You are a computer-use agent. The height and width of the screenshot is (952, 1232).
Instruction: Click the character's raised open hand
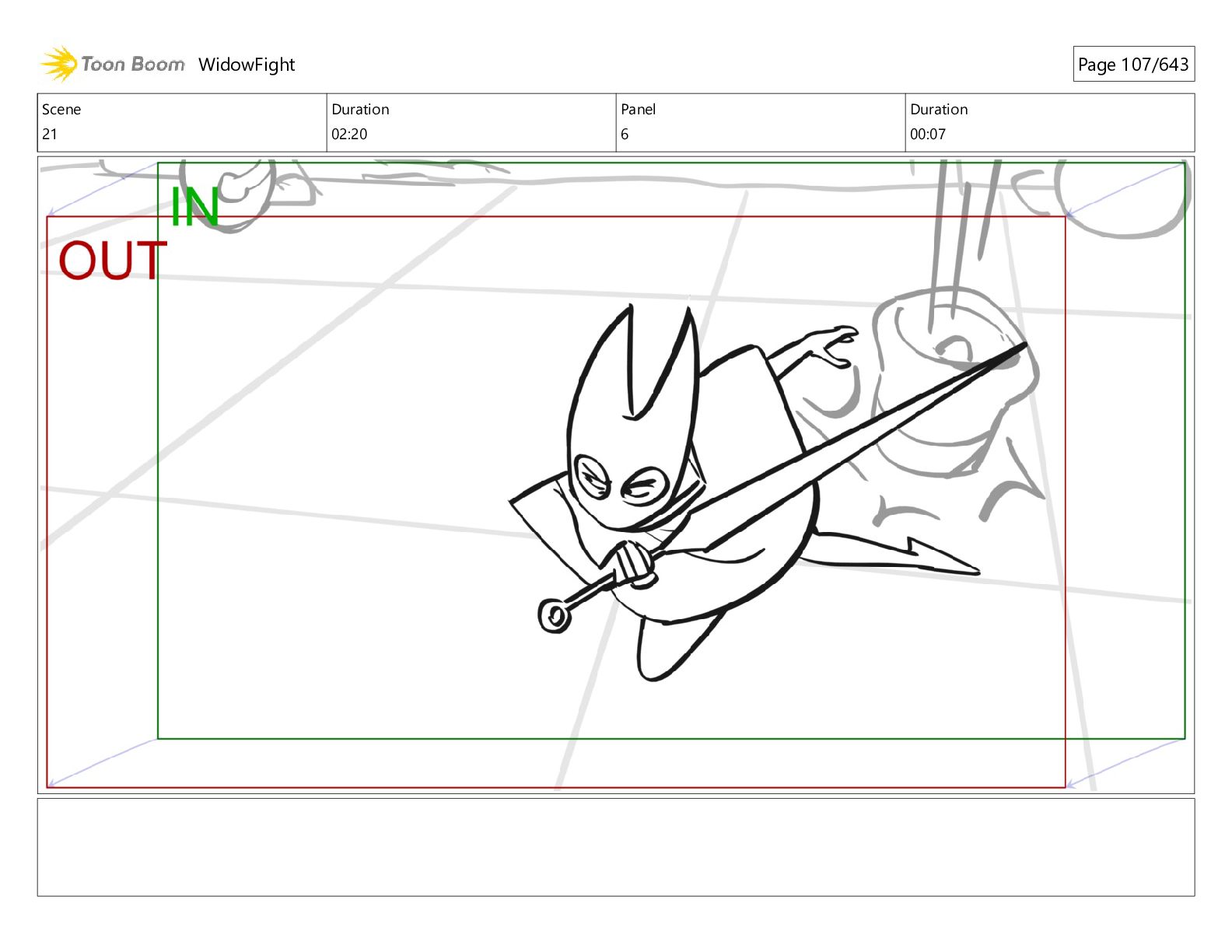(x=832, y=346)
